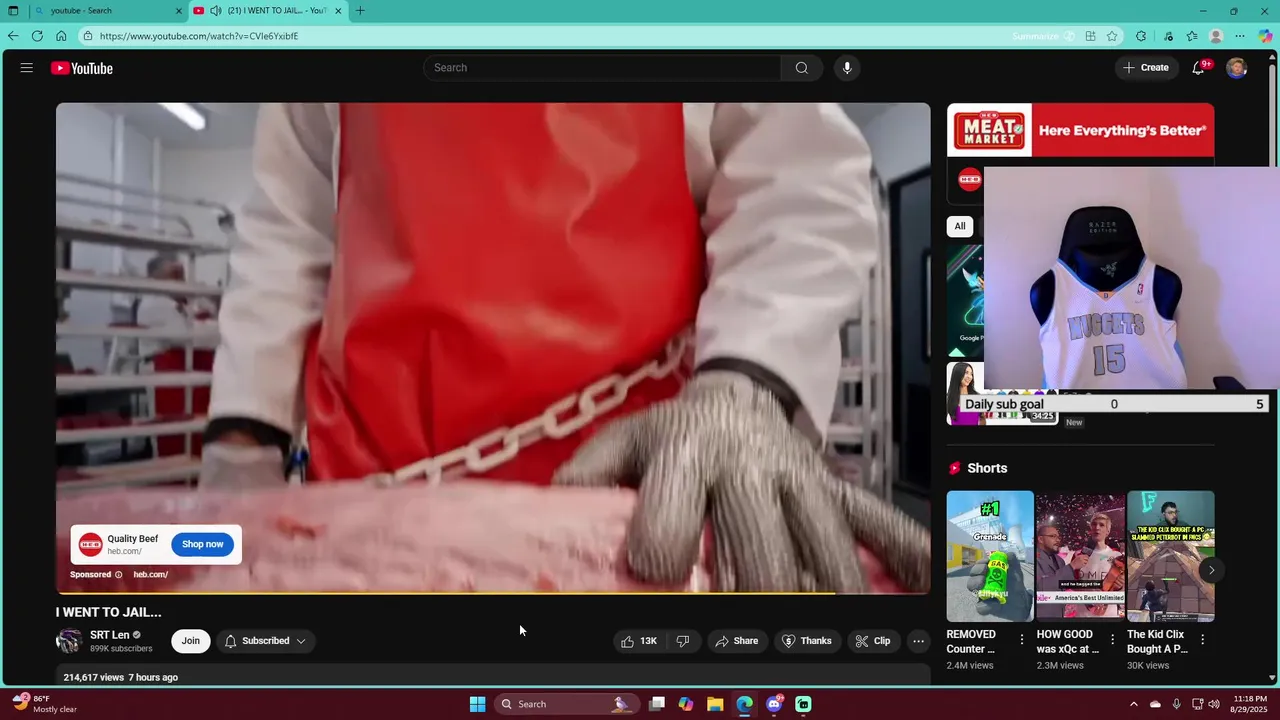Open a new browser tab

pos(360,11)
